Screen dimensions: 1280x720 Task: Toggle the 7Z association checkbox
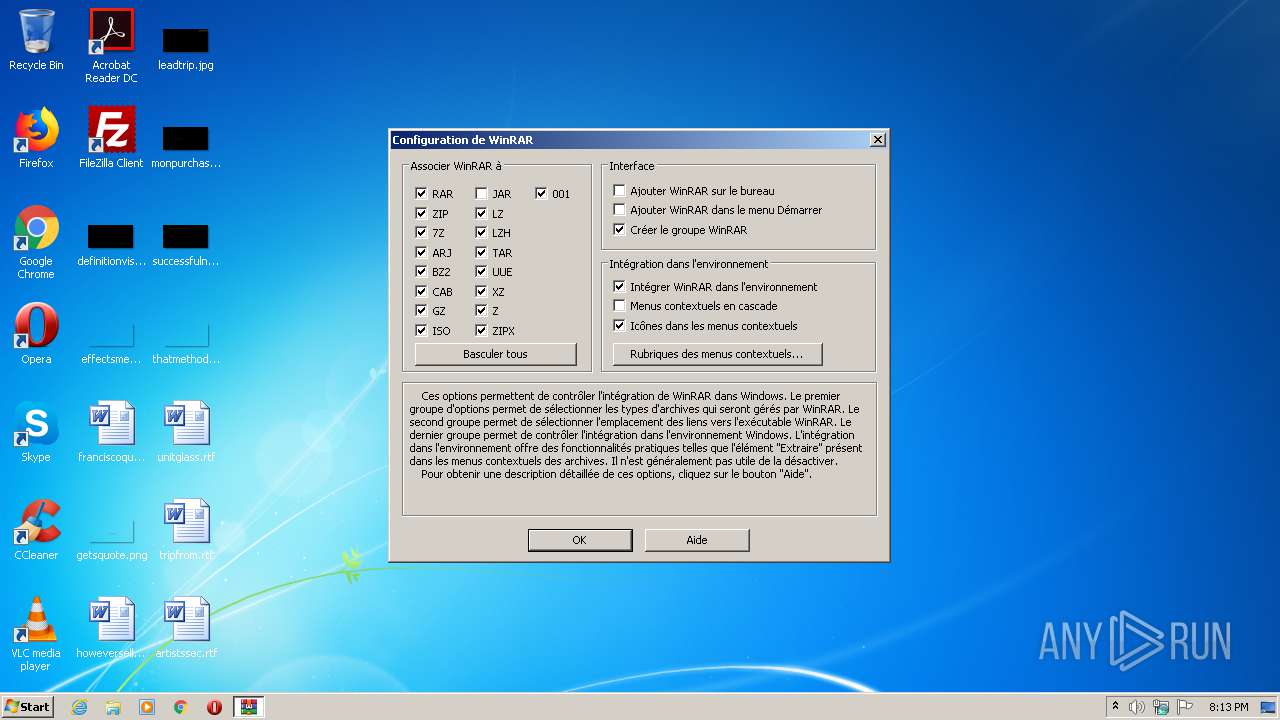421,233
